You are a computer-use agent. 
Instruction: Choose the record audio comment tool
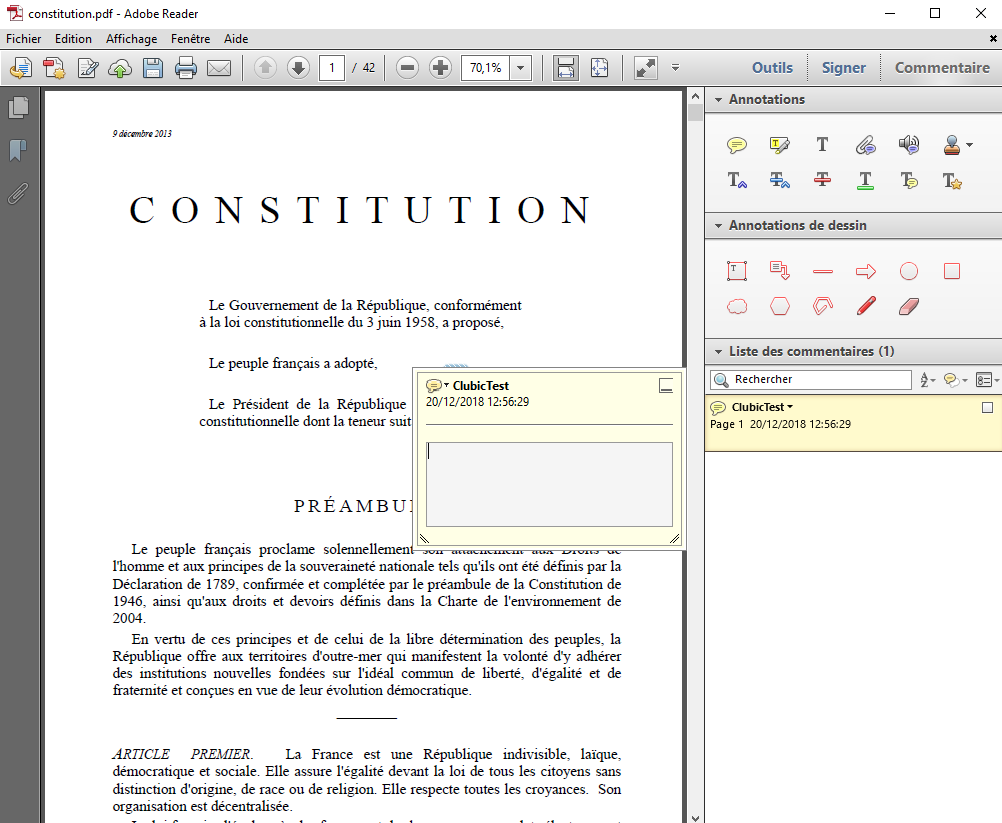[908, 145]
